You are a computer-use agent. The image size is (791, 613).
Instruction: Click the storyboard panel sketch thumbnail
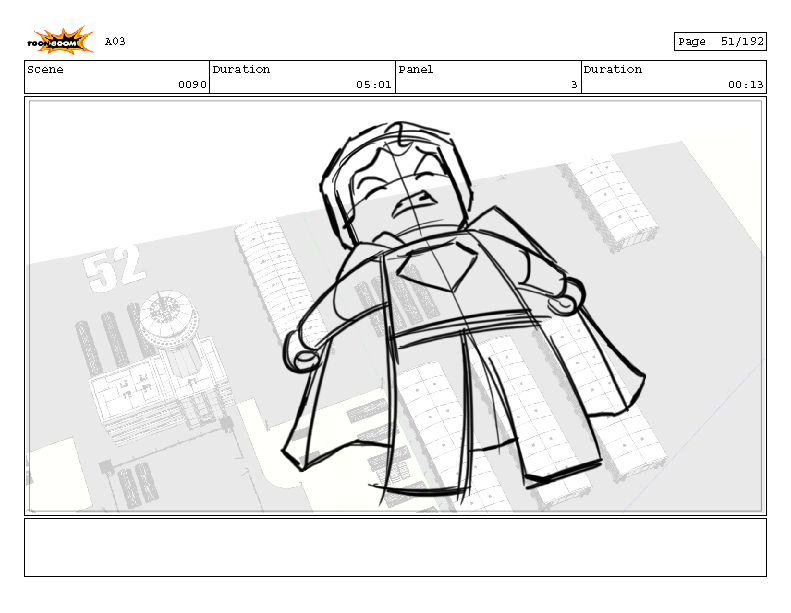396,306
